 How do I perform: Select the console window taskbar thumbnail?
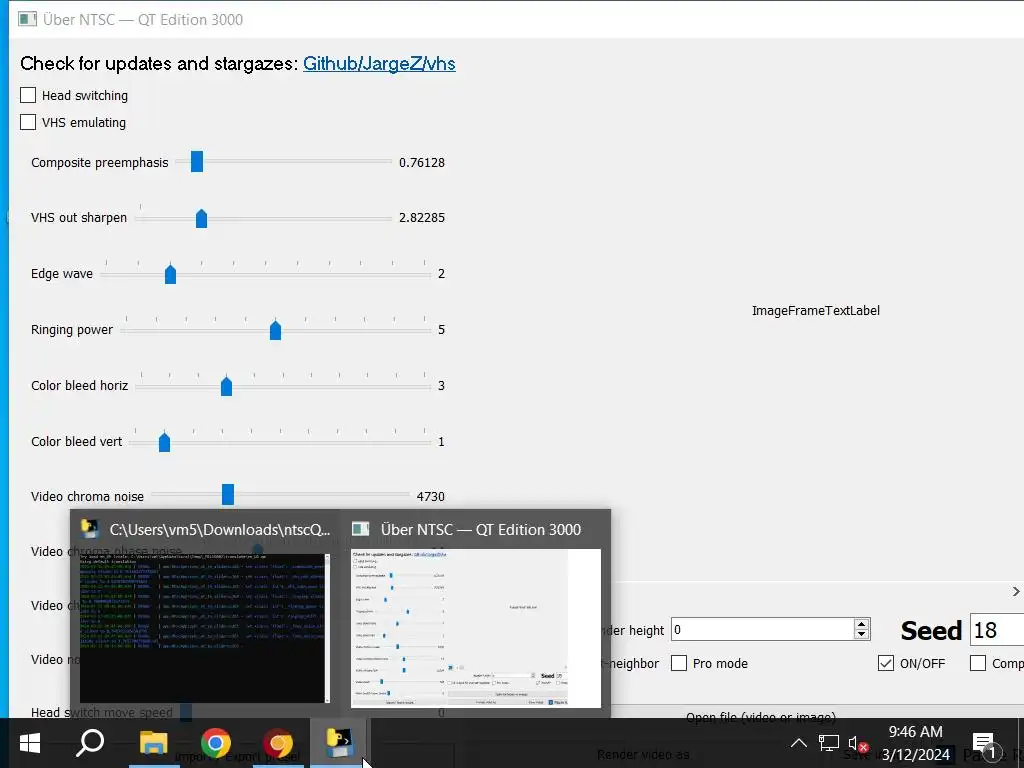(205, 614)
